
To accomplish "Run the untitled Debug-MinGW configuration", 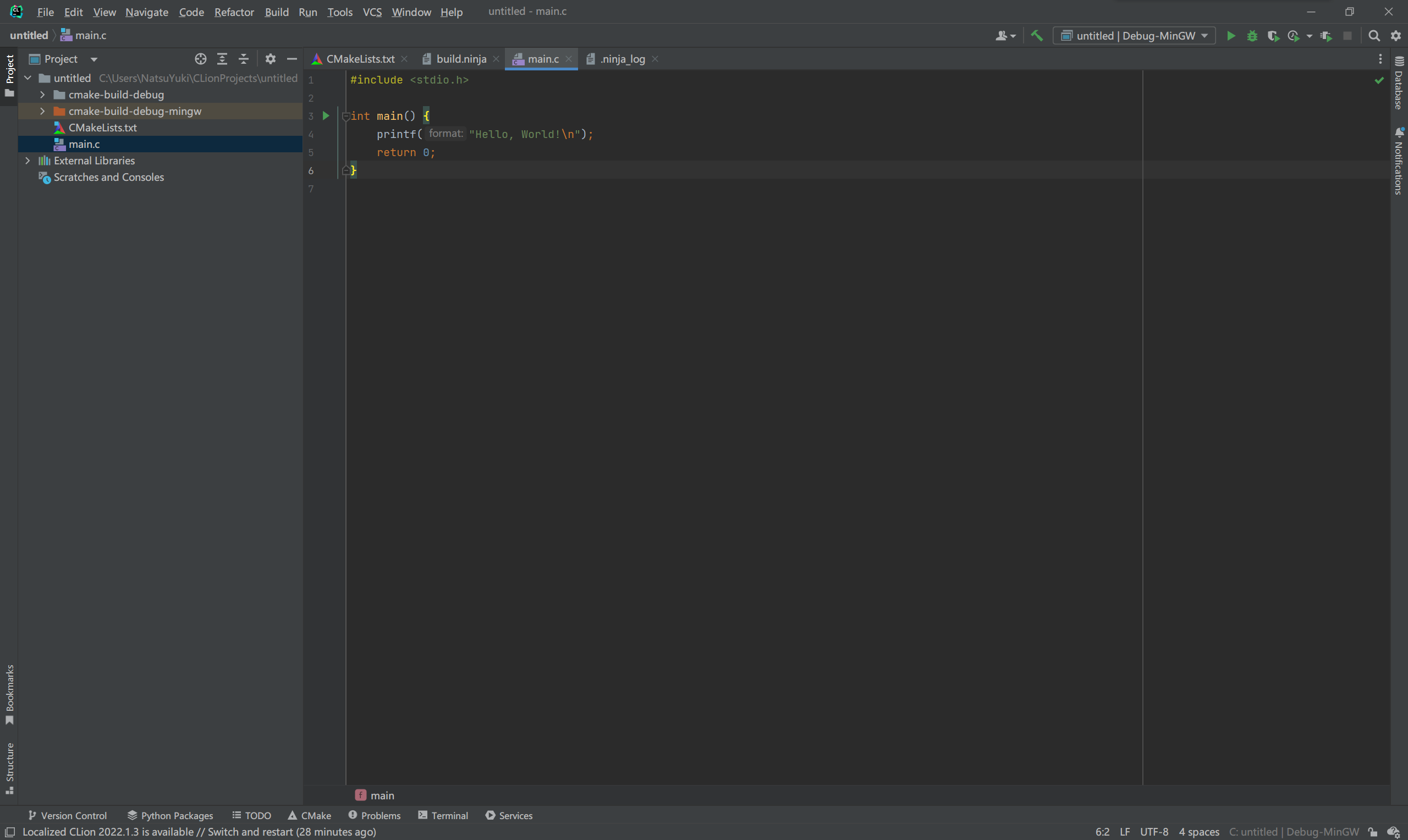I will pyautogui.click(x=1230, y=36).
